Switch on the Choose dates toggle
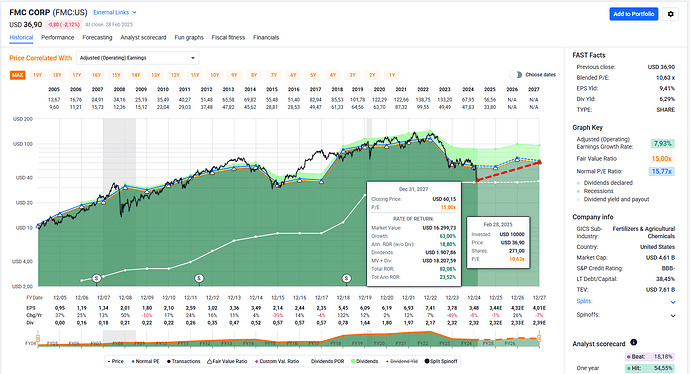Image resolution: width=690 pixels, height=374 pixels. click(x=515, y=75)
